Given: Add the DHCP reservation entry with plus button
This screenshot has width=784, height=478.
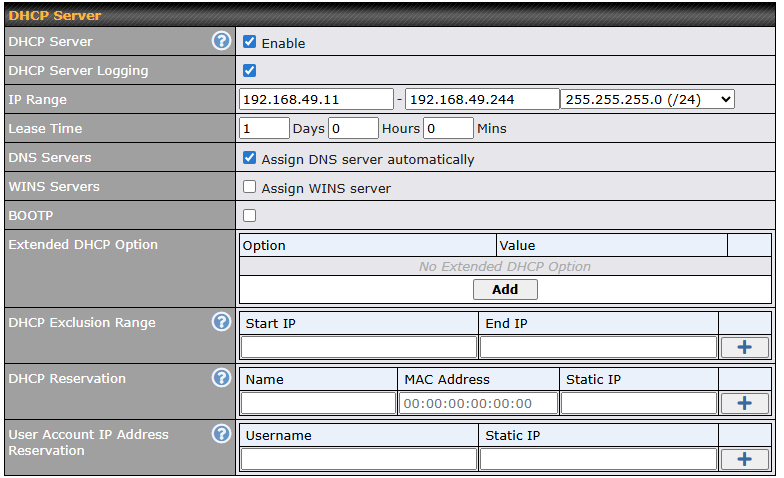Looking at the screenshot, I should click(x=744, y=403).
